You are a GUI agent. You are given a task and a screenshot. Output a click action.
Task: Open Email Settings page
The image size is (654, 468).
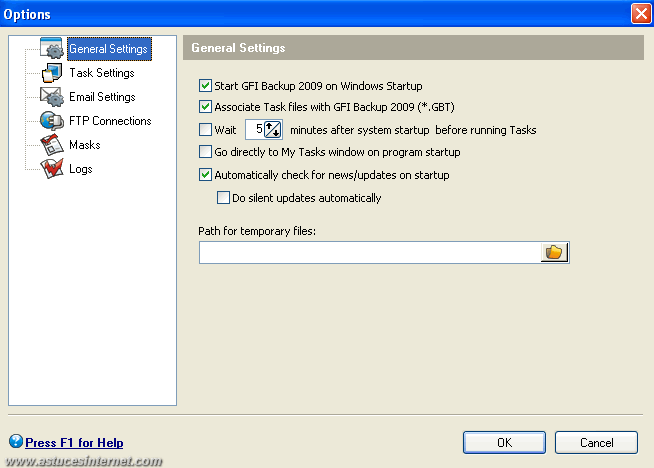pos(102,97)
